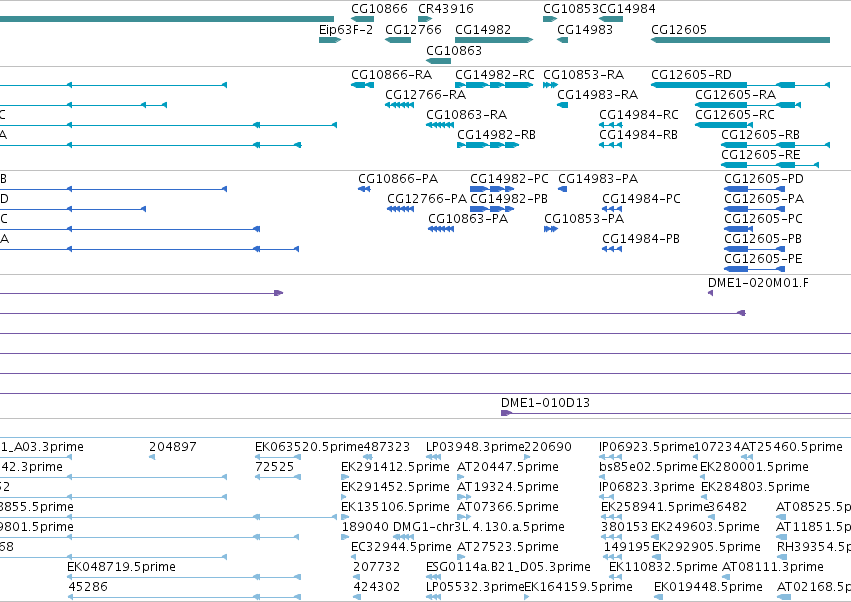Viewport: 851px width, 602px height.
Task: Click transcript CG14982-RC
Action: (x=494, y=75)
